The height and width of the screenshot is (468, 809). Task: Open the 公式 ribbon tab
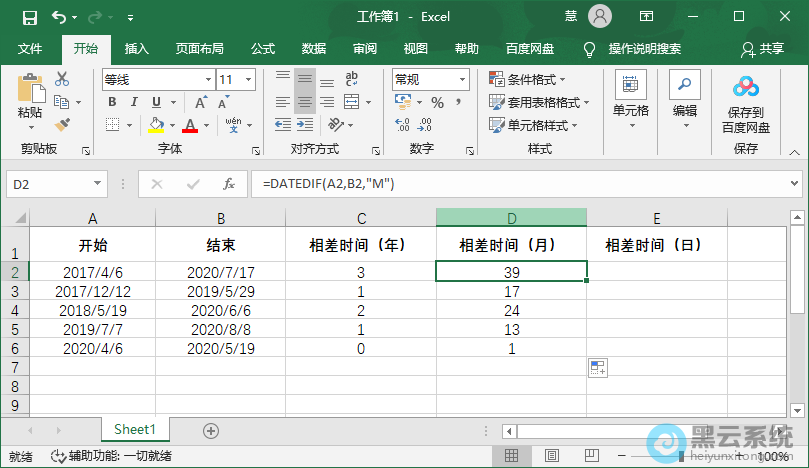(x=263, y=48)
